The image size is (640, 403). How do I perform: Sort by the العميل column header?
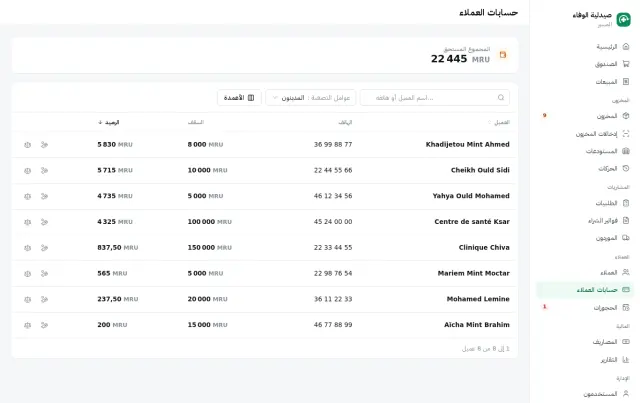click(499, 122)
